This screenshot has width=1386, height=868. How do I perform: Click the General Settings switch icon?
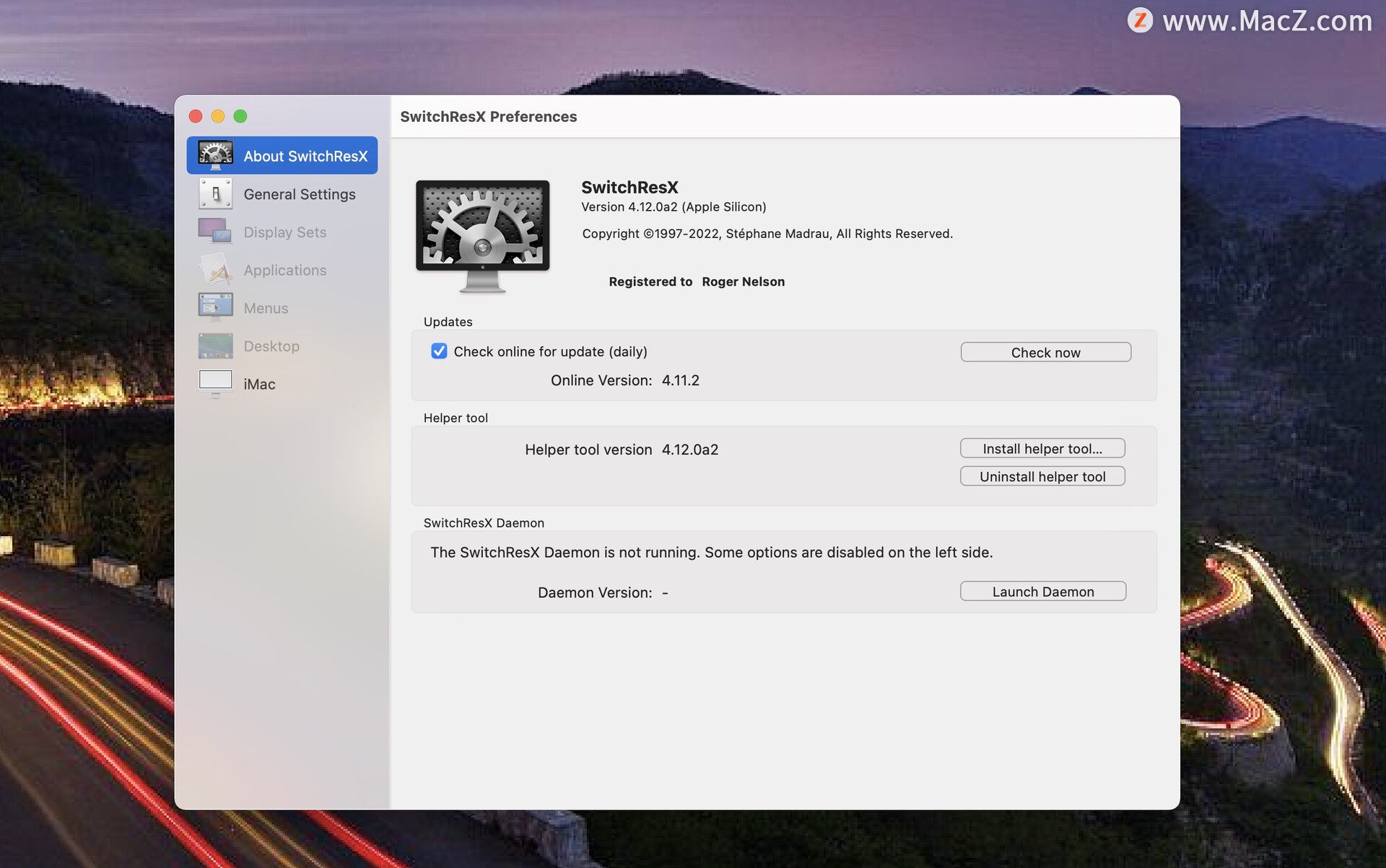point(215,193)
